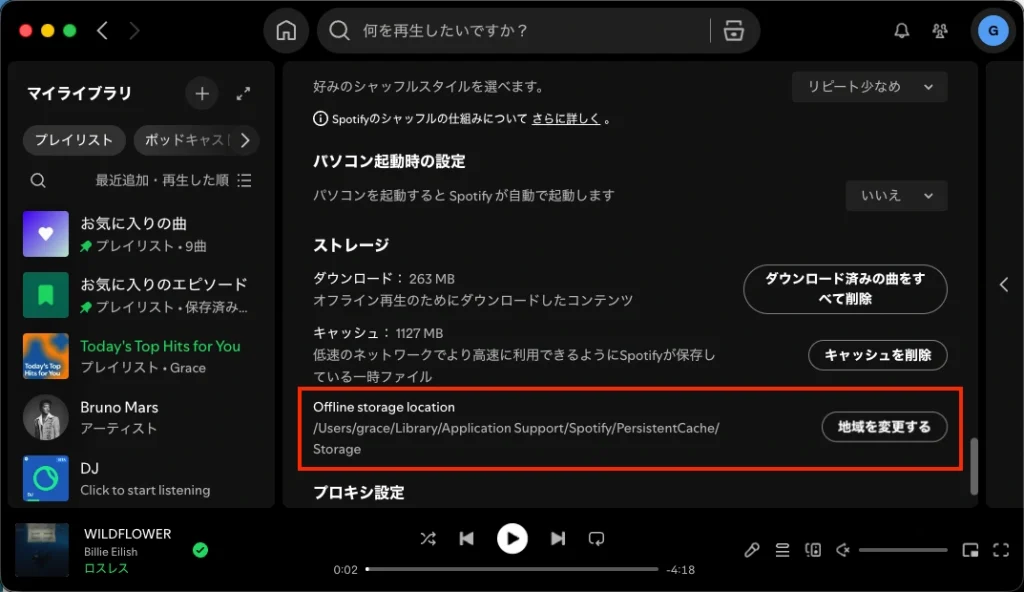Expand right side panel with left chevron
This screenshot has height=592, width=1024.
(x=1004, y=285)
